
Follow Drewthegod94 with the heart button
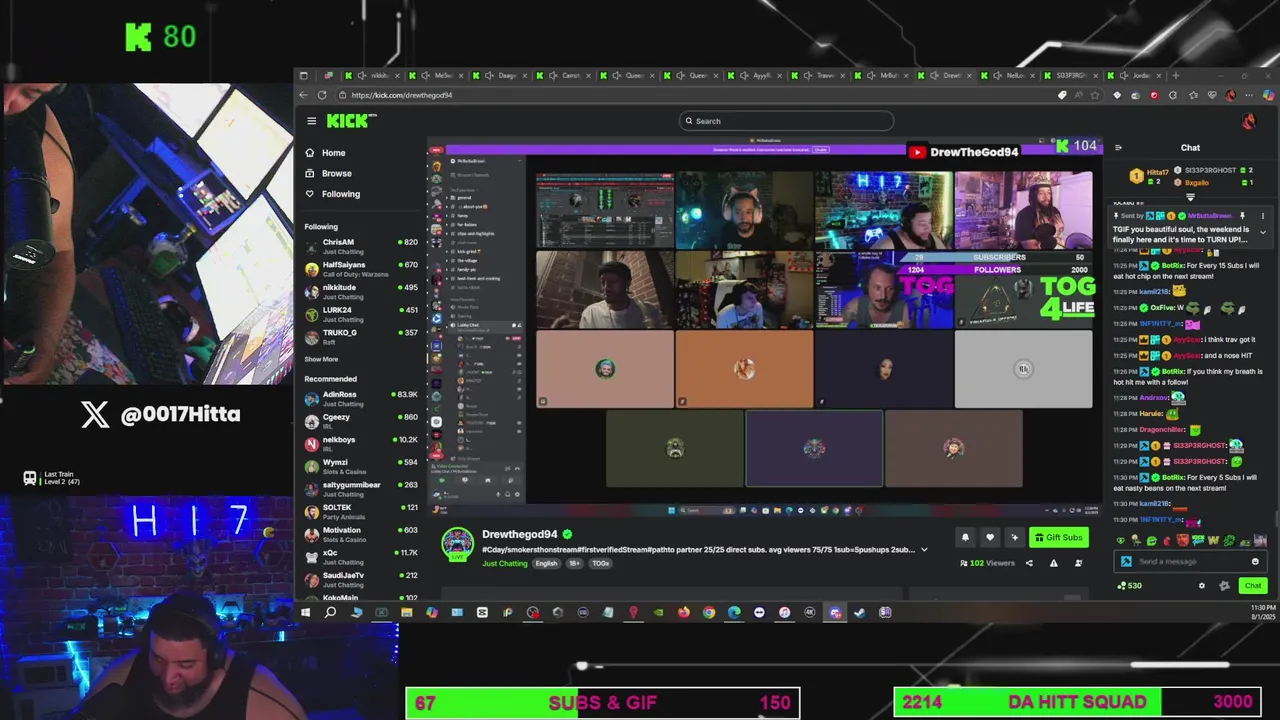pyautogui.click(x=990, y=537)
